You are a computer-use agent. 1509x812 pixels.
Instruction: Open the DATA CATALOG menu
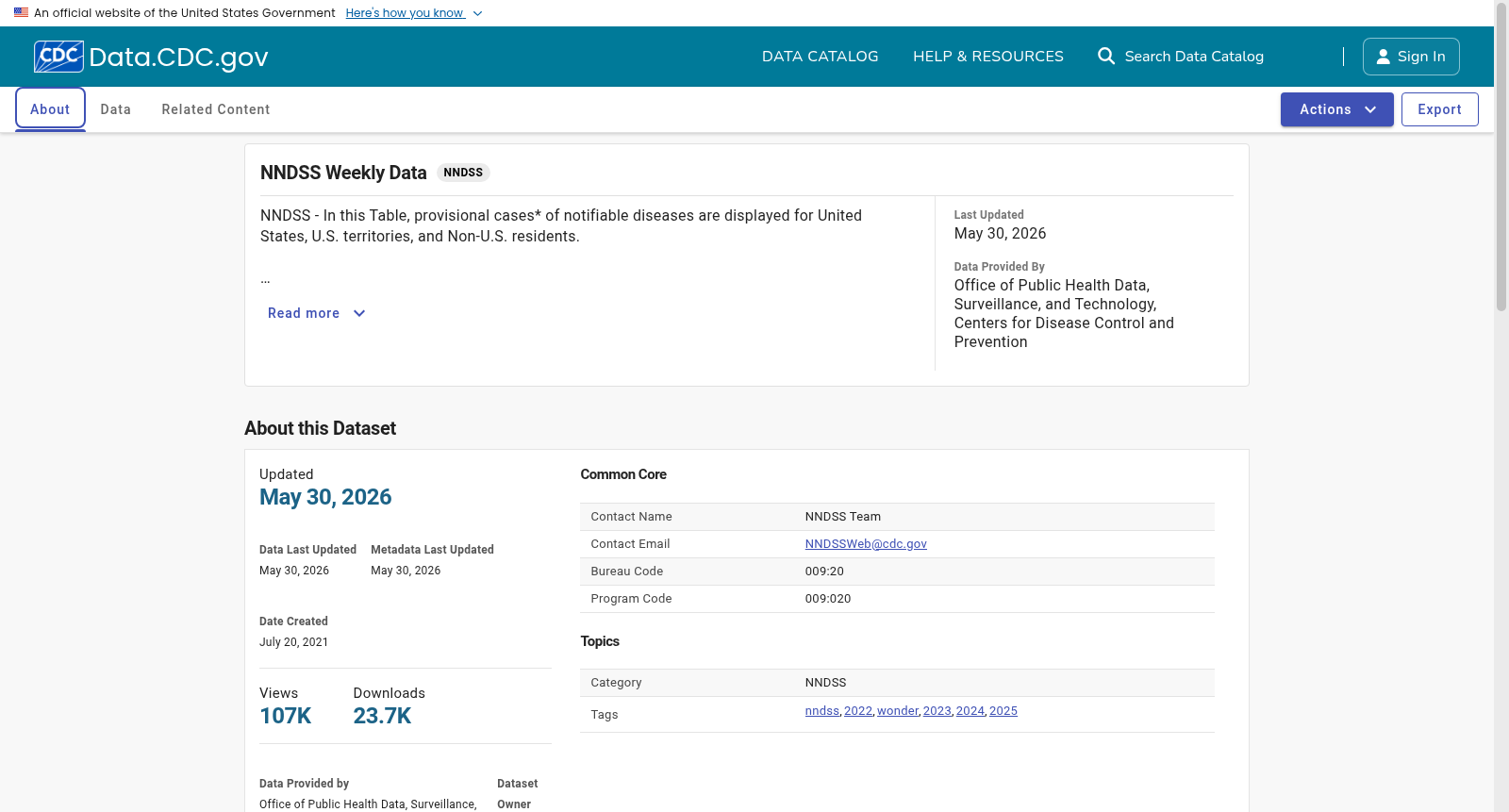click(820, 57)
